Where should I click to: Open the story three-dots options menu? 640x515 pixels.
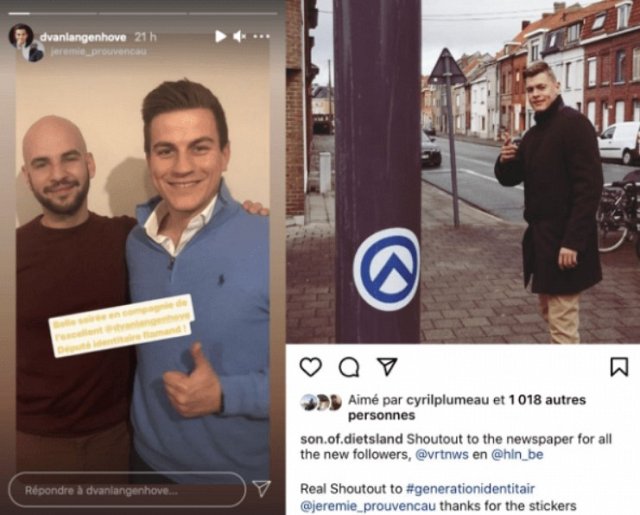tap(261, 37)
